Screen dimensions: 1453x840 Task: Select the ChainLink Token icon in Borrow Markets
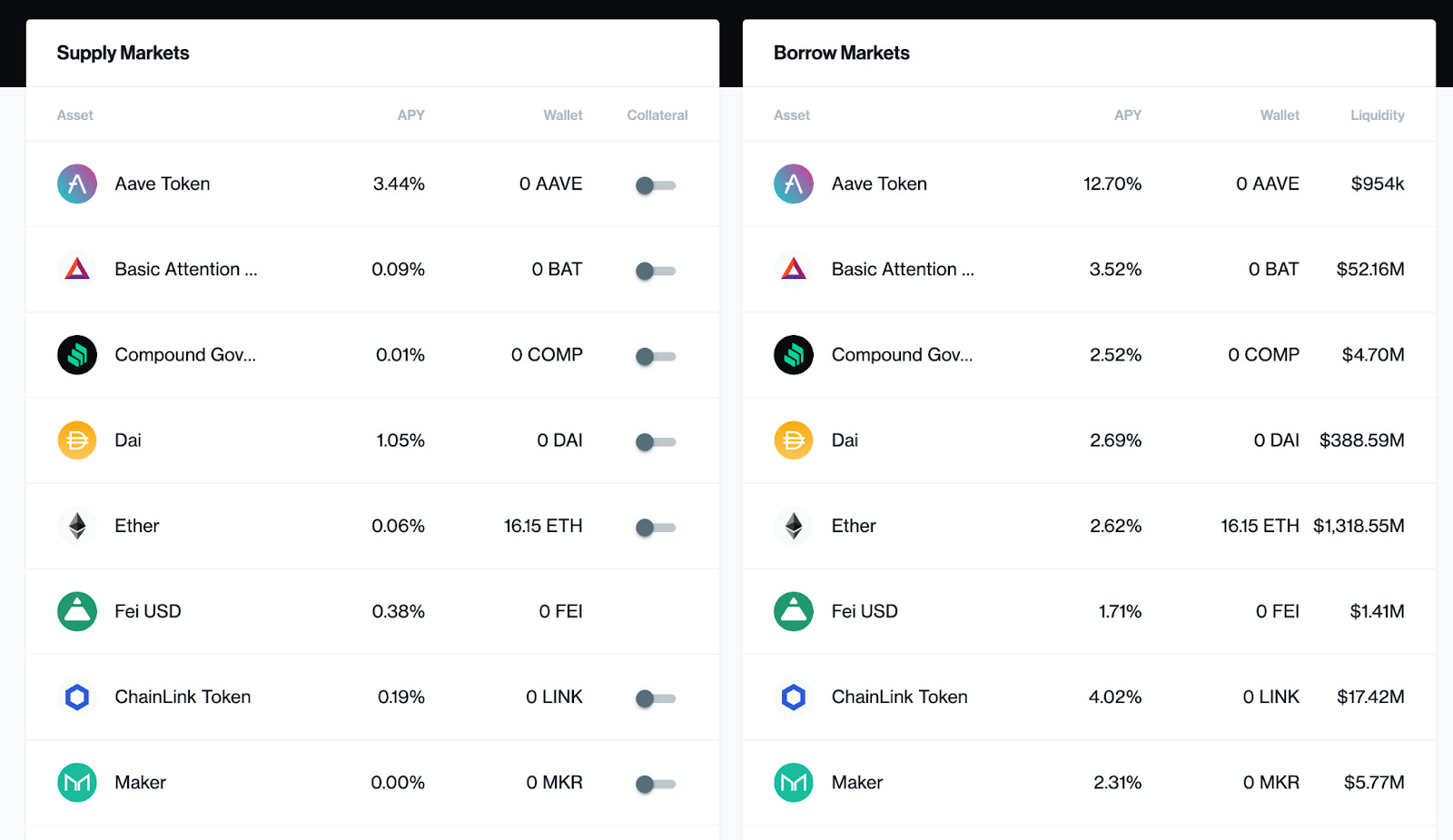(793, 697)
